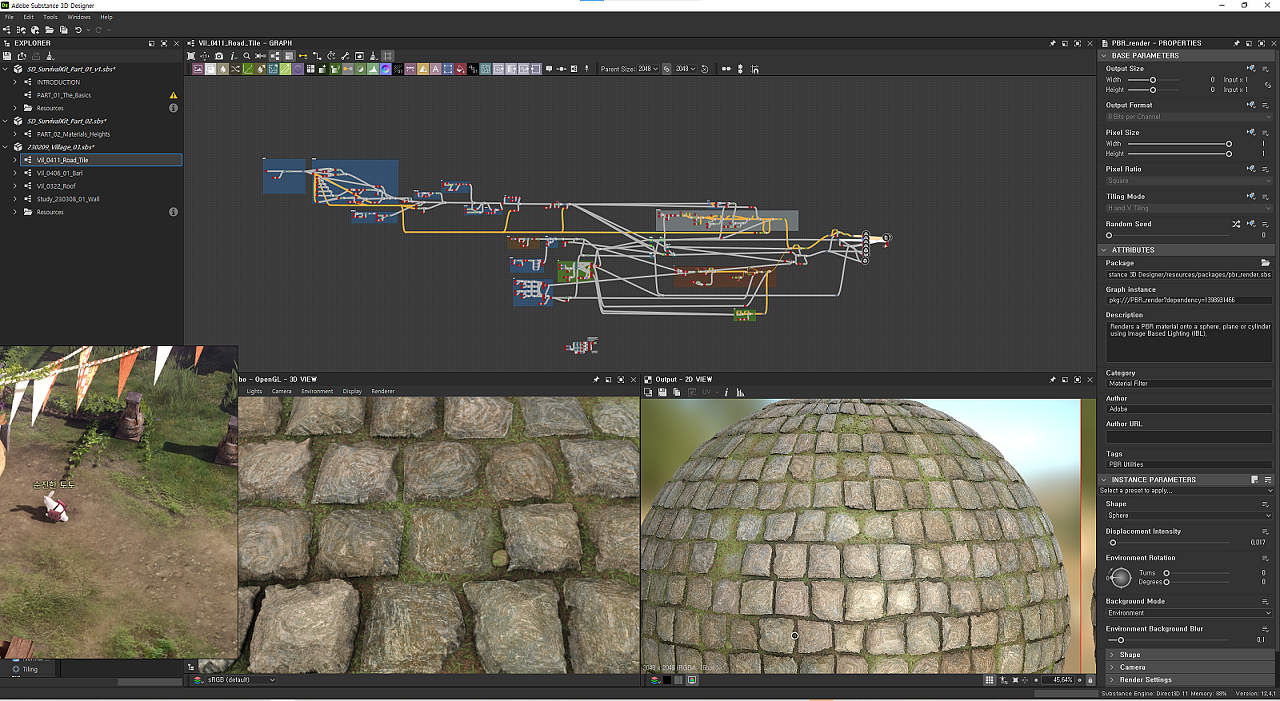Maximize the Explorer panel
Viewport: 1280px width, 701px height.
tap(164, 43)
